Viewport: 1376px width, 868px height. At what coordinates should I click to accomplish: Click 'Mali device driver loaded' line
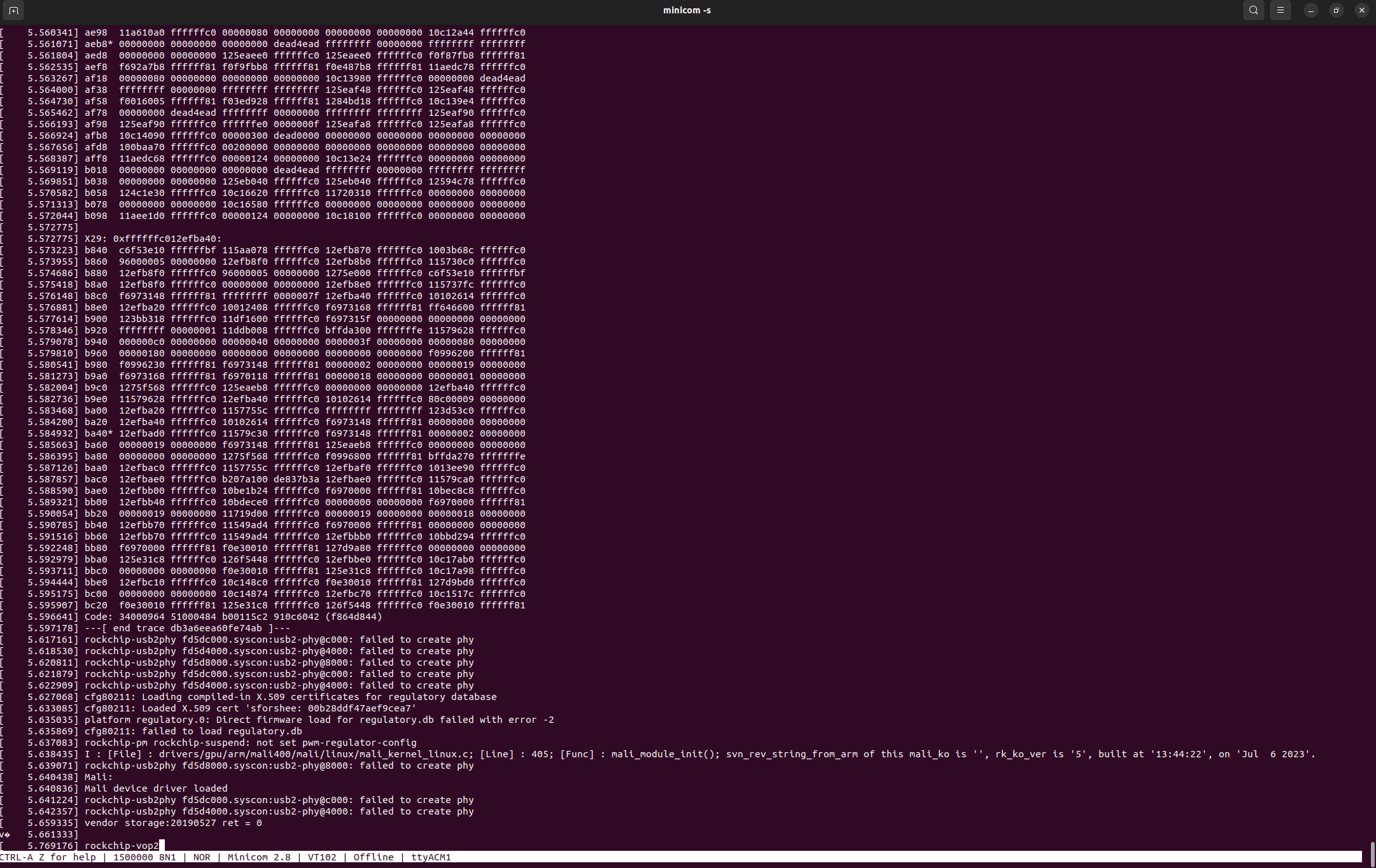click(x=156, y=788)
